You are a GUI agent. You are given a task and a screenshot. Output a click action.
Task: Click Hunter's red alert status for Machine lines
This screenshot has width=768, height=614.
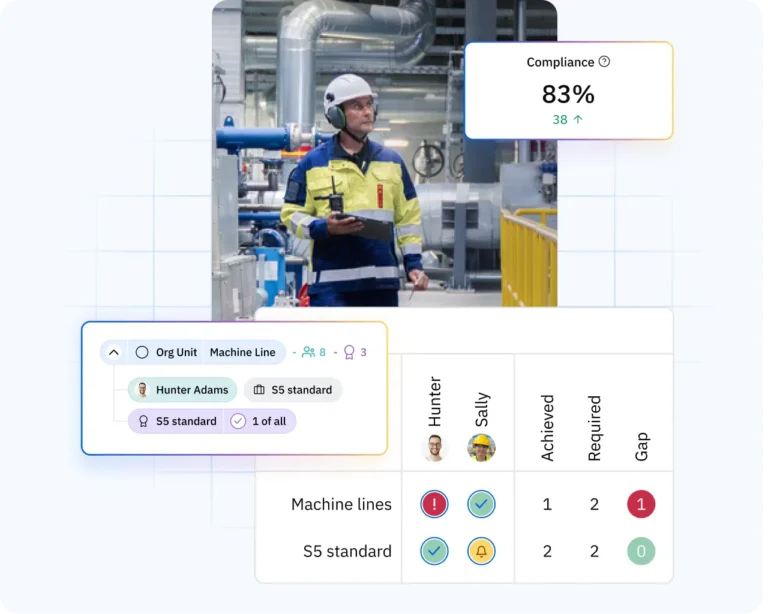click(x=434, y=504)
